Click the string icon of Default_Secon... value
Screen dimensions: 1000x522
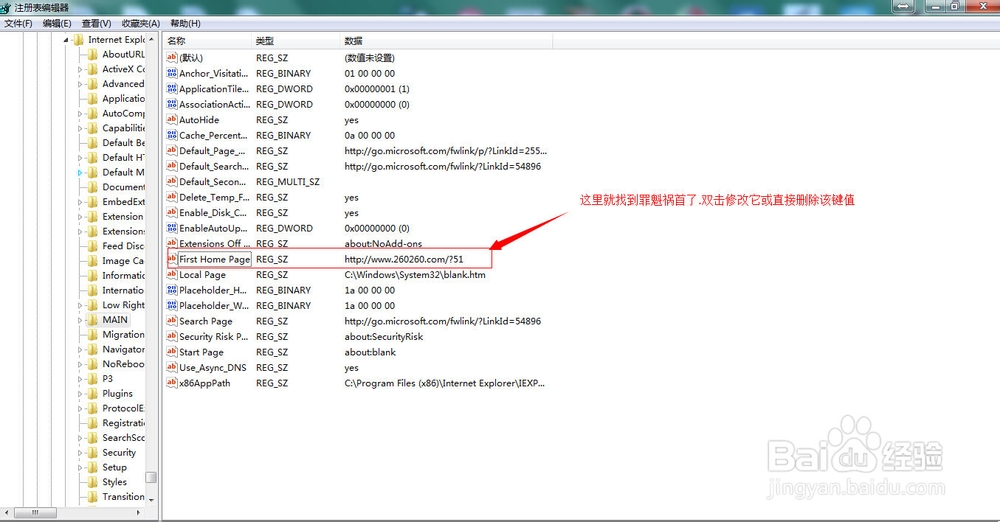pyautogui.click(x=172, y=181)
